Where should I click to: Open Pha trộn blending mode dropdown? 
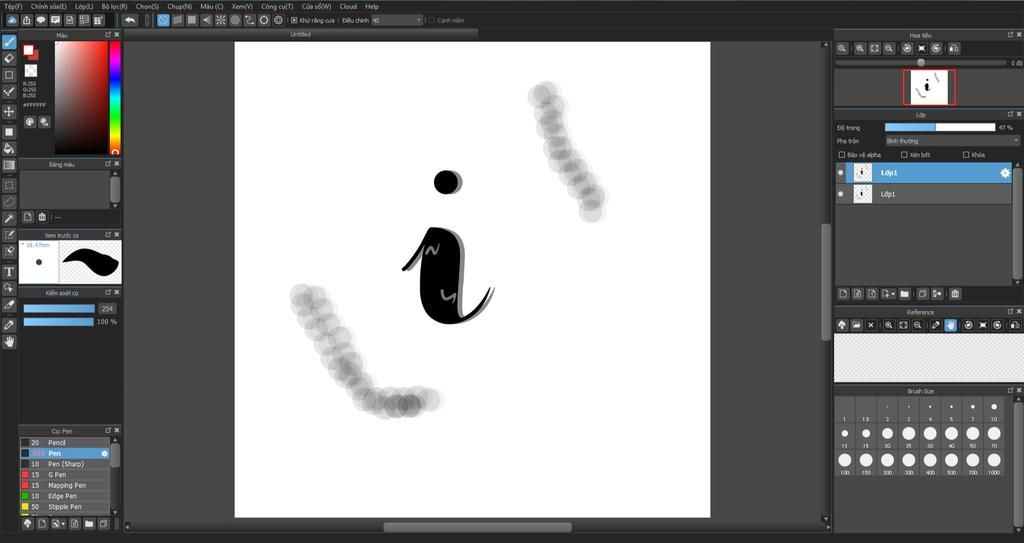click(x=952, y=141)
